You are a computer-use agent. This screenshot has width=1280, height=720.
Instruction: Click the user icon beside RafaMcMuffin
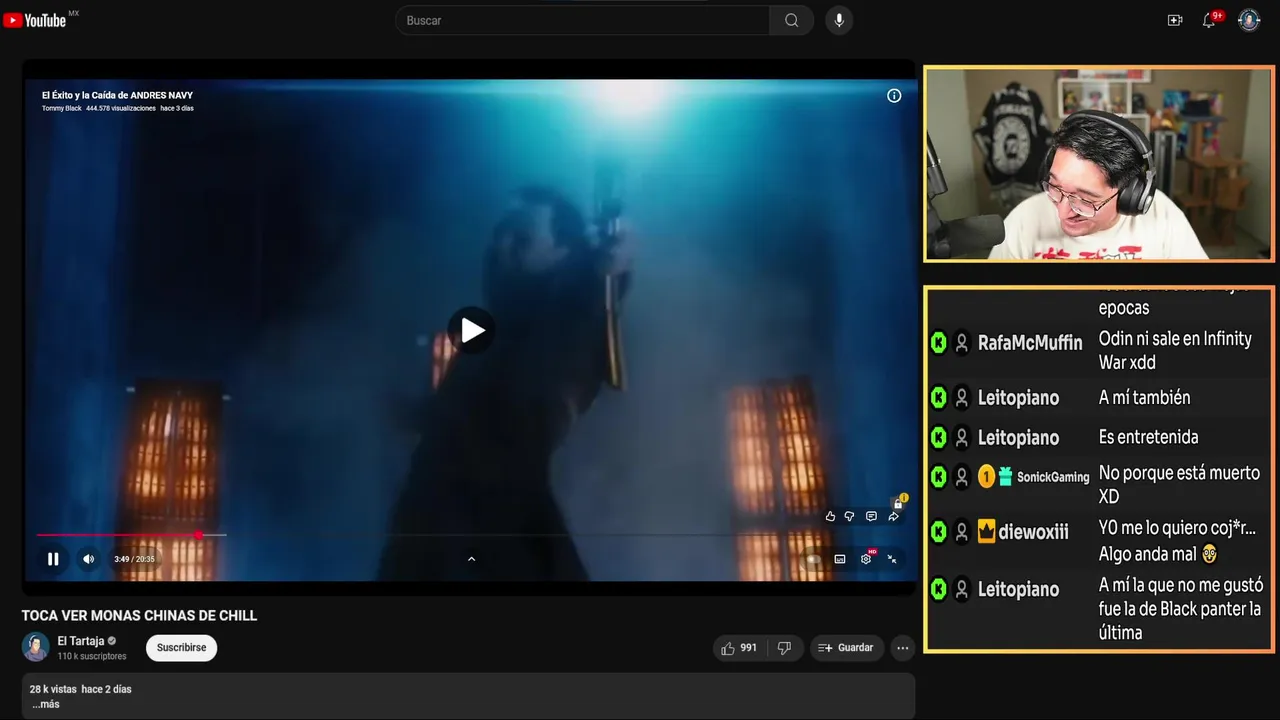[x=961, y=343]
